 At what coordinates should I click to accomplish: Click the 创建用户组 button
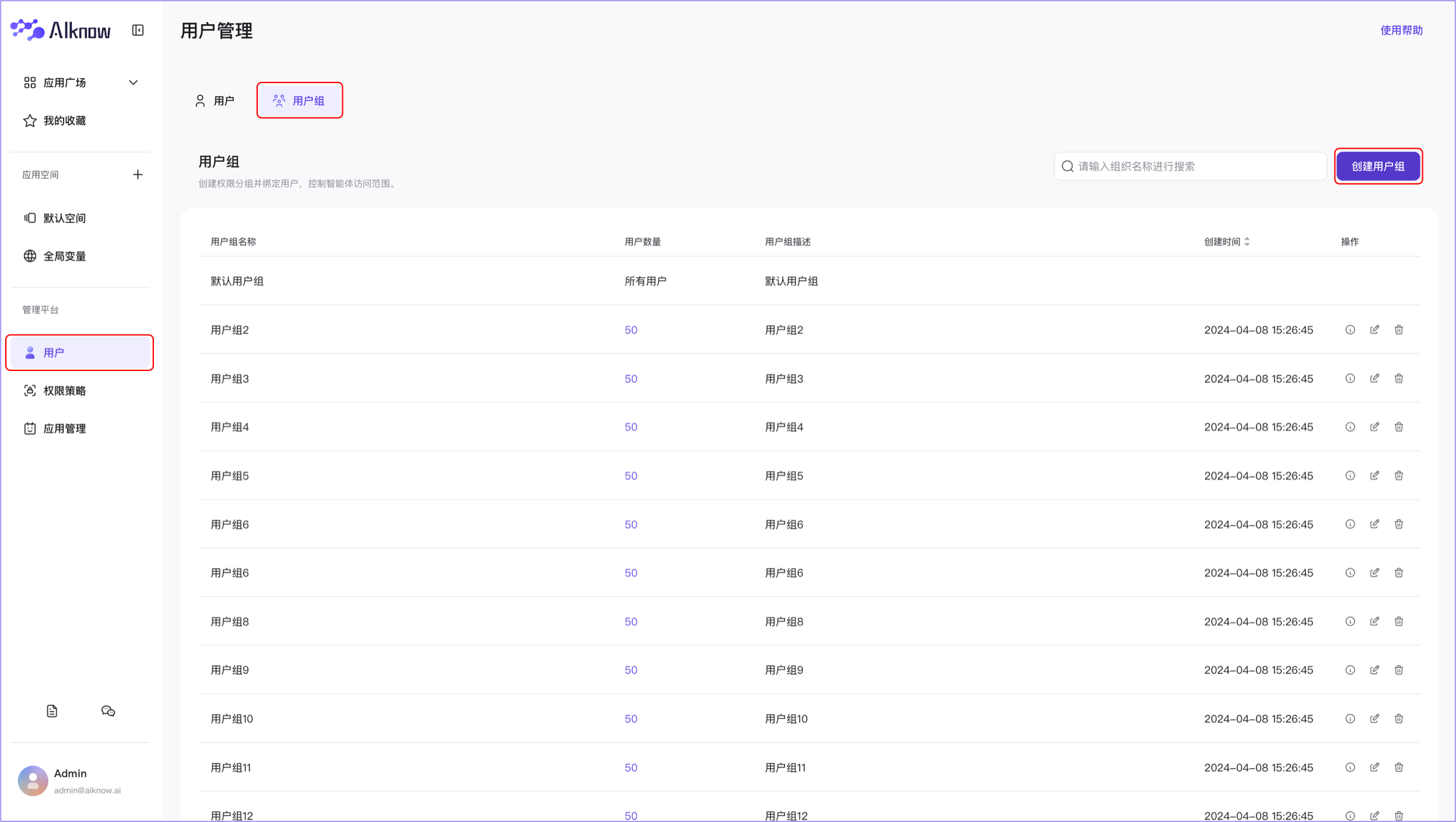[x=1378, y=166]
